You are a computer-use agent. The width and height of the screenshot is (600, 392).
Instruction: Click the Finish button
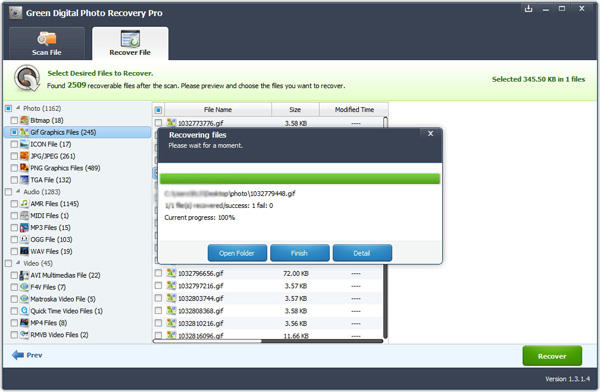coord(299,253)
